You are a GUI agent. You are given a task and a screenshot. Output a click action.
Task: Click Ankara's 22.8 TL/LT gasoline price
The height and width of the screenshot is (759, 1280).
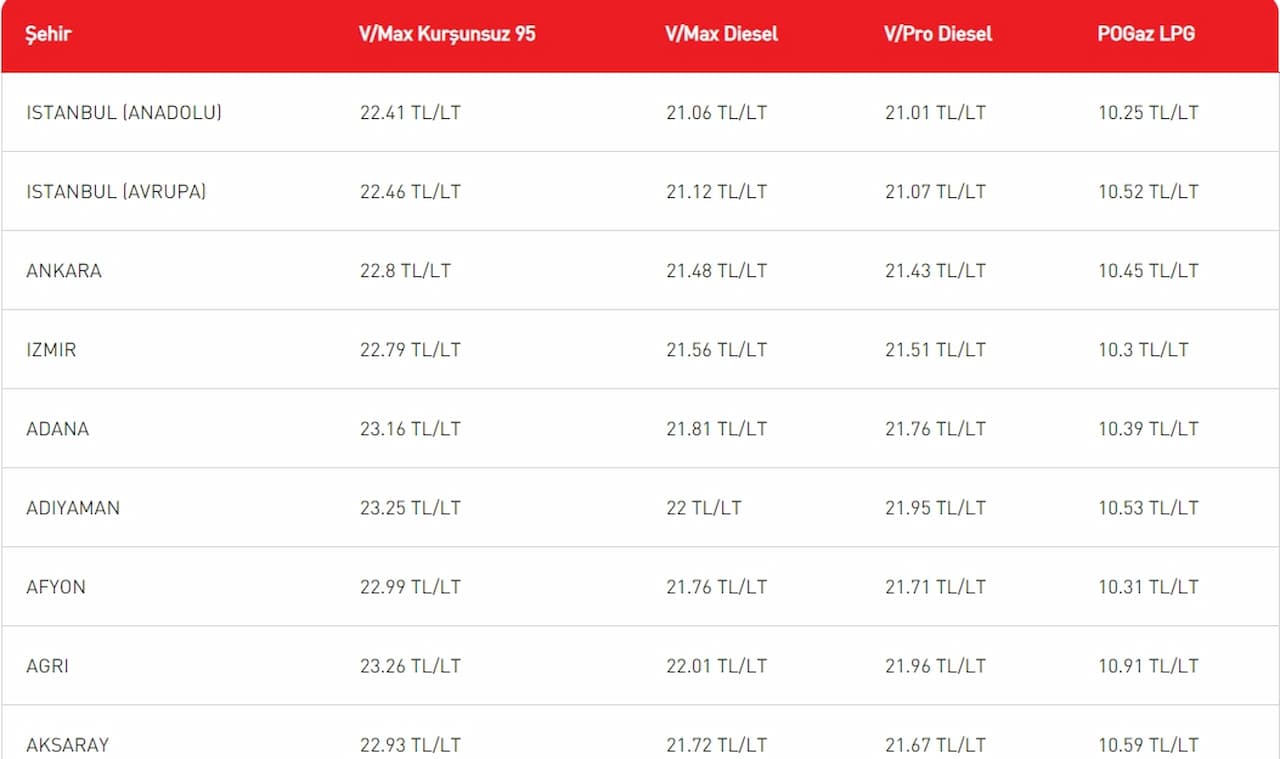pyautogui.click(x=405, y=271)
